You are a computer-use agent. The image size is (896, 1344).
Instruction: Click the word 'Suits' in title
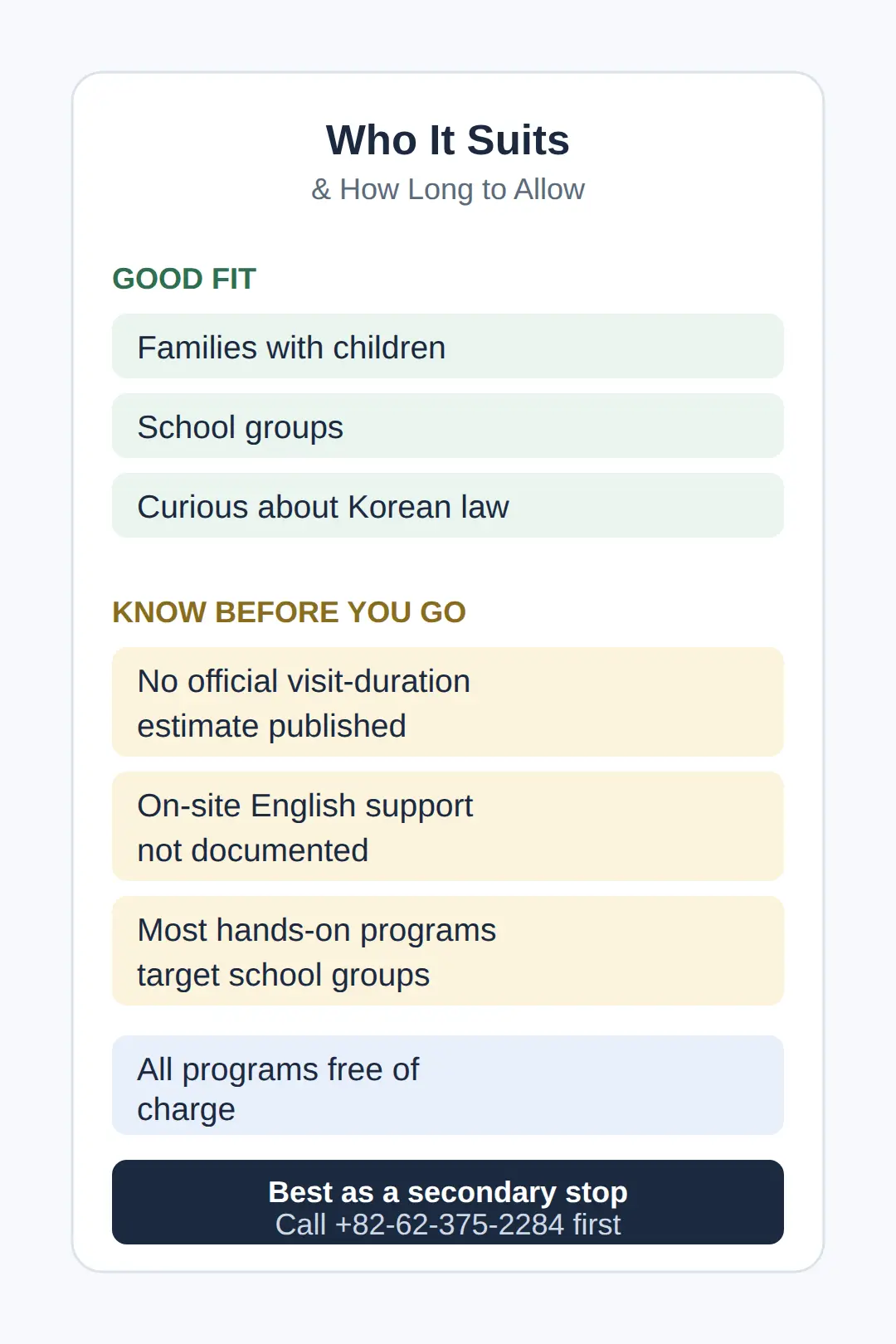518,140
